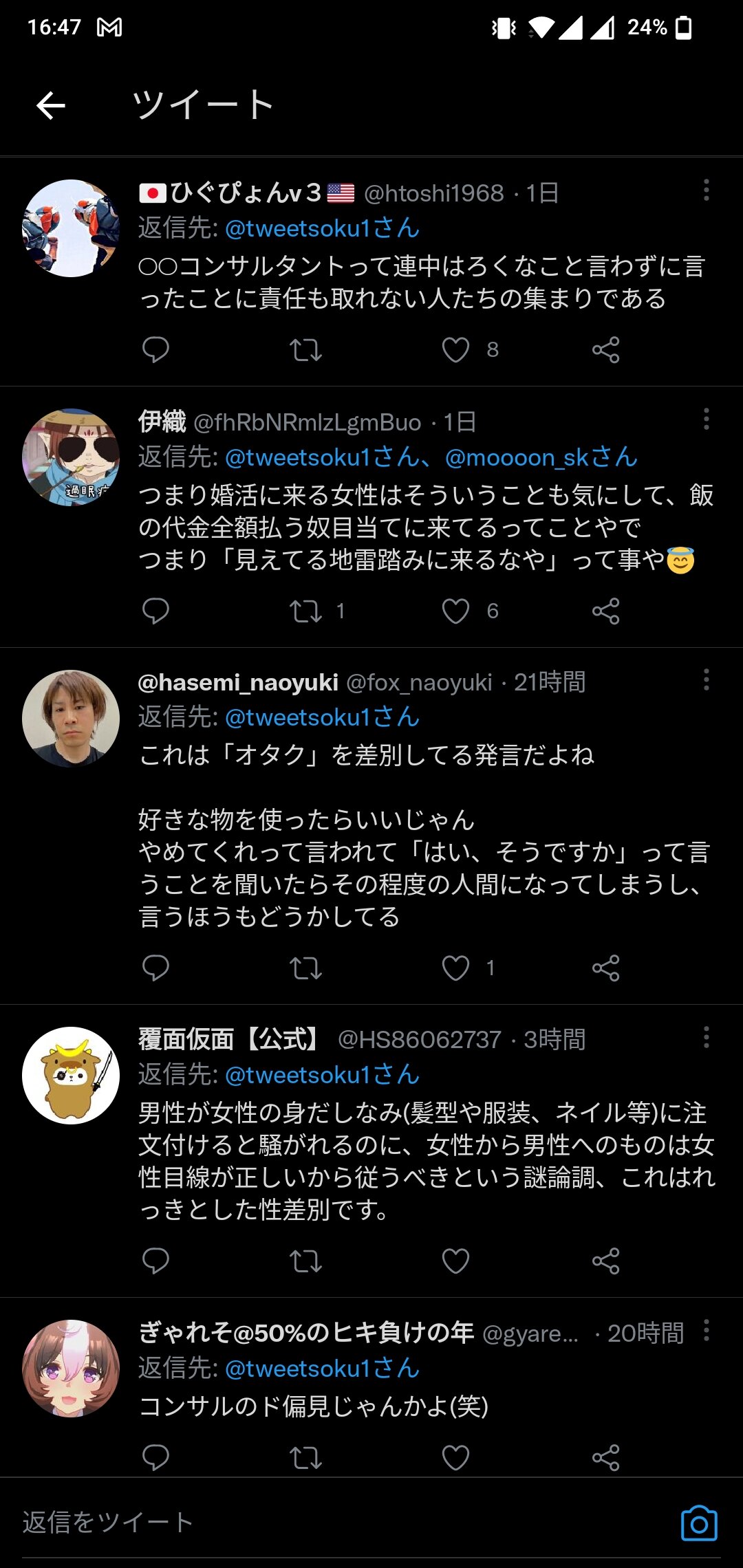
Task: Share the 覆面仮面【公式】 tweet
Action: pyautogui.click(x=605, y=1261)
